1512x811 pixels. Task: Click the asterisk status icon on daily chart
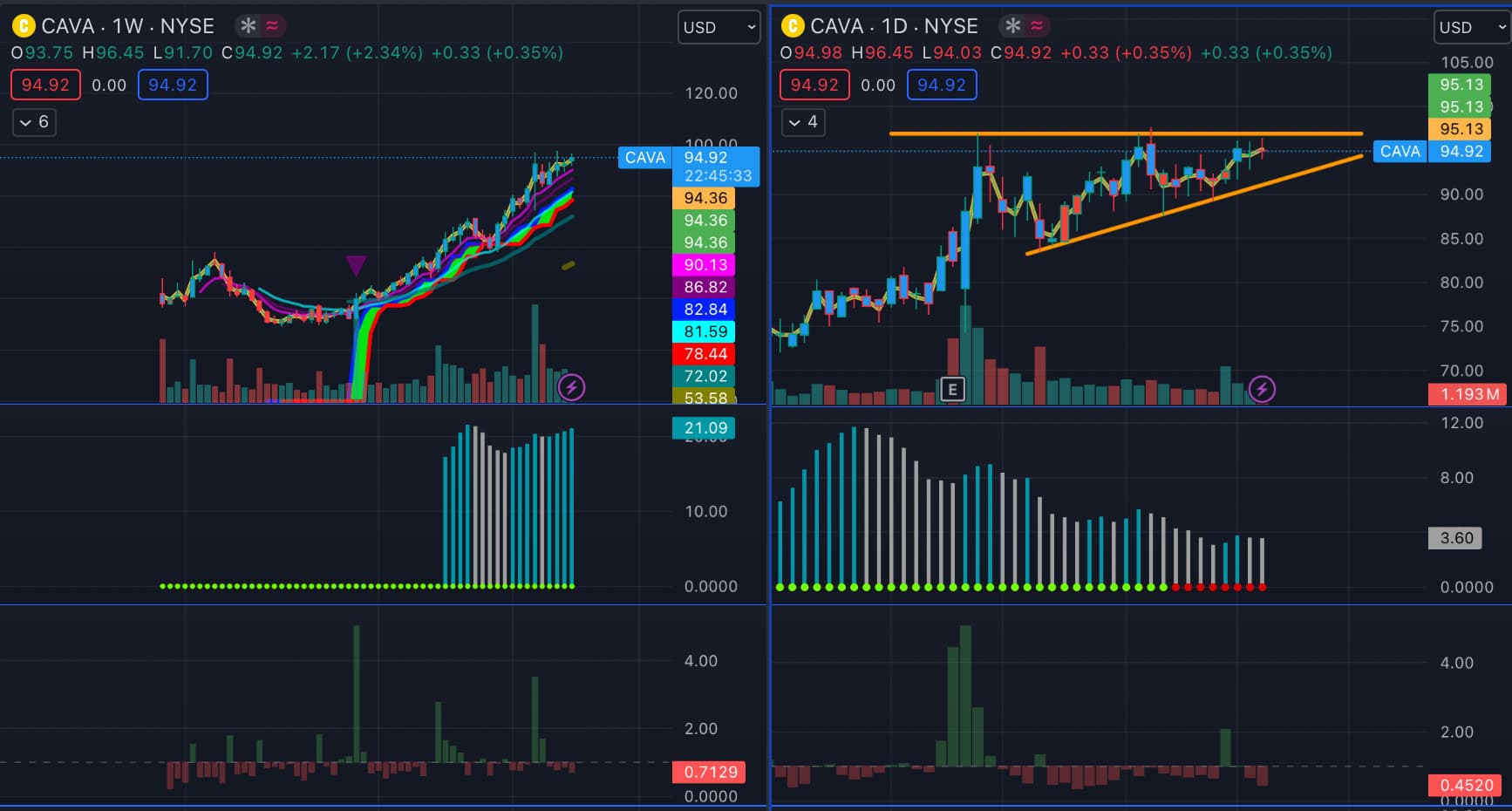[x=1012, y=26]
